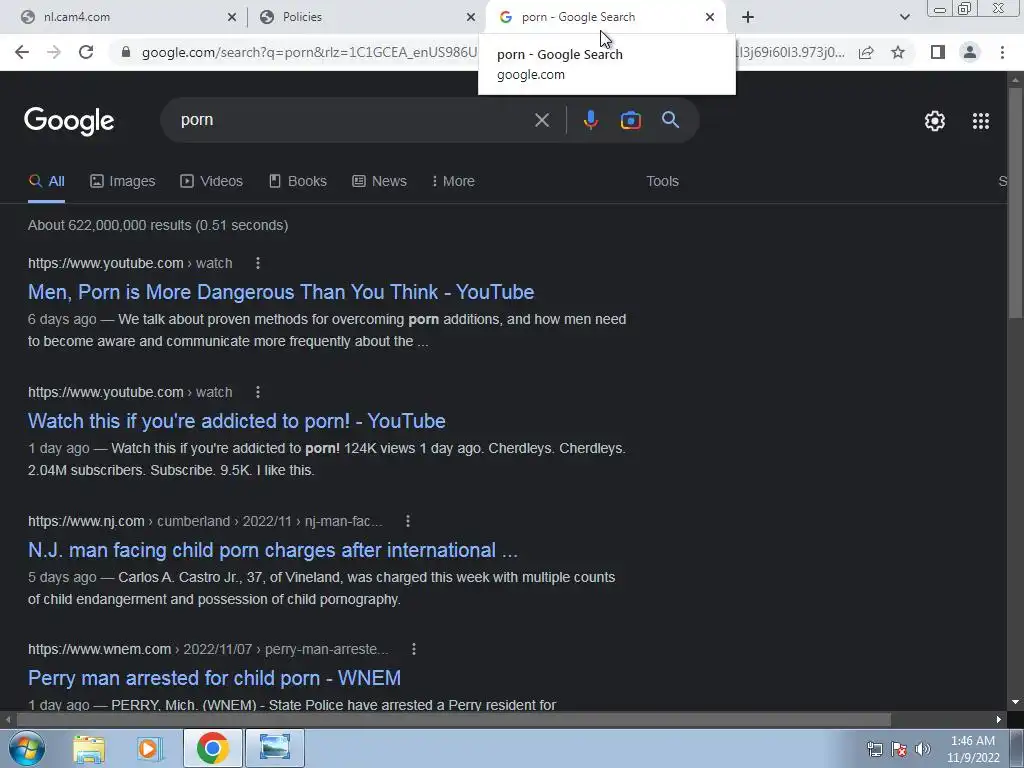The width and height of the screenshot is (1024, 768).
Task: Start voice search with the microphone icon
Action: 590,120
